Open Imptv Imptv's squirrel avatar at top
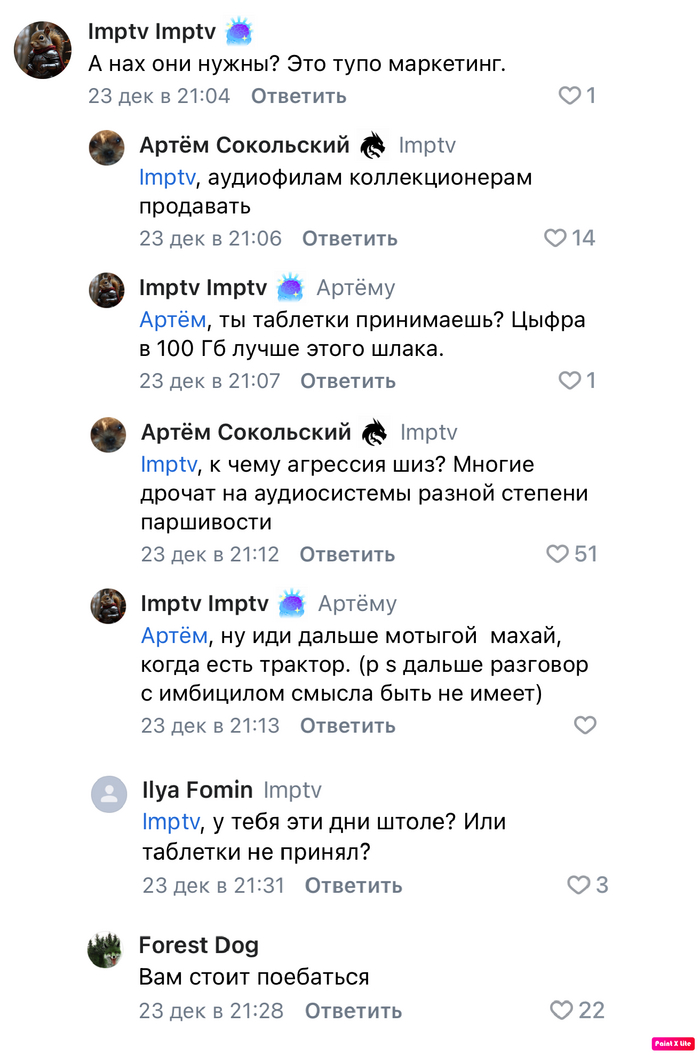This screenshot has height=1055, width=700. [x=42, y=50]
